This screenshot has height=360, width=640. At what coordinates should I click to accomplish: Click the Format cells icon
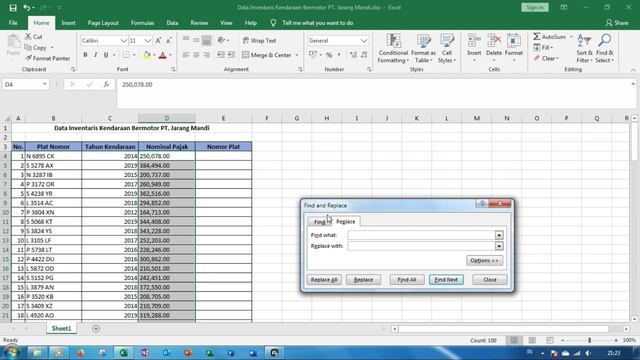pos(514,41)
